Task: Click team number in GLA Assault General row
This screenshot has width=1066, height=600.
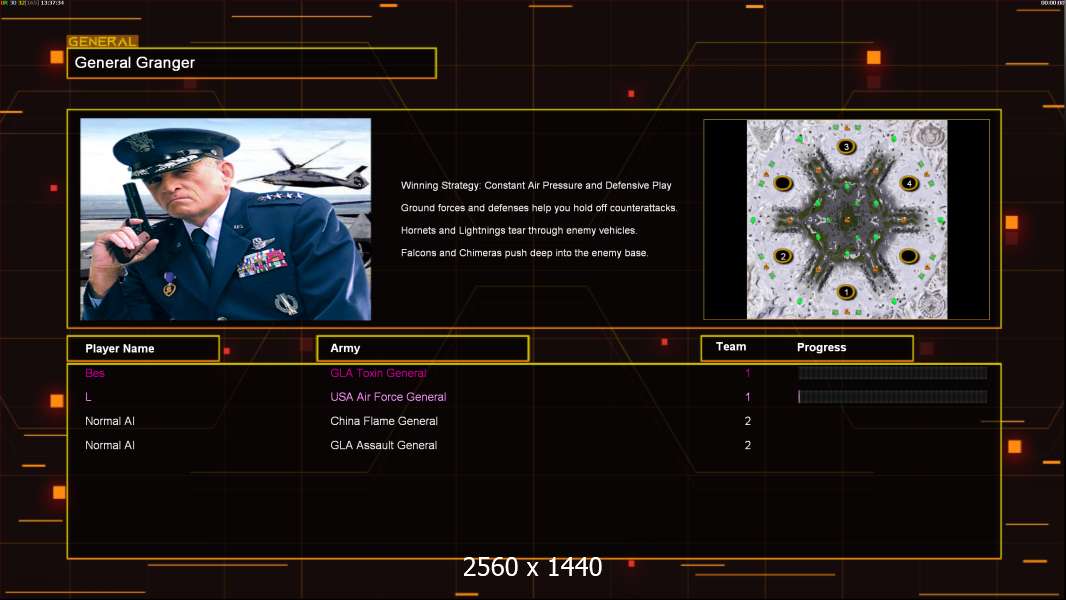Action: coord(748,445)
